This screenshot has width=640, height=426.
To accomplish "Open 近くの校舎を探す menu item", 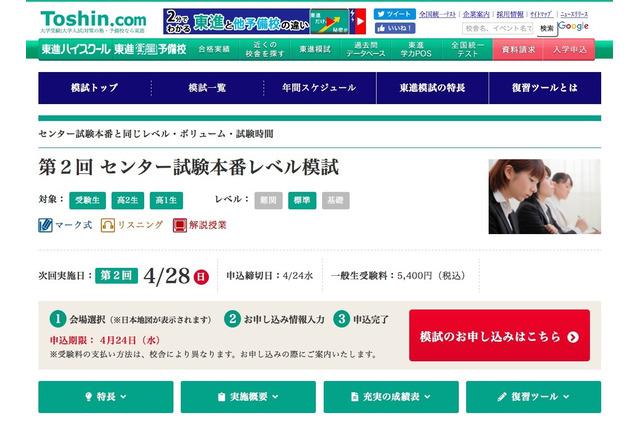I will 264,49.
